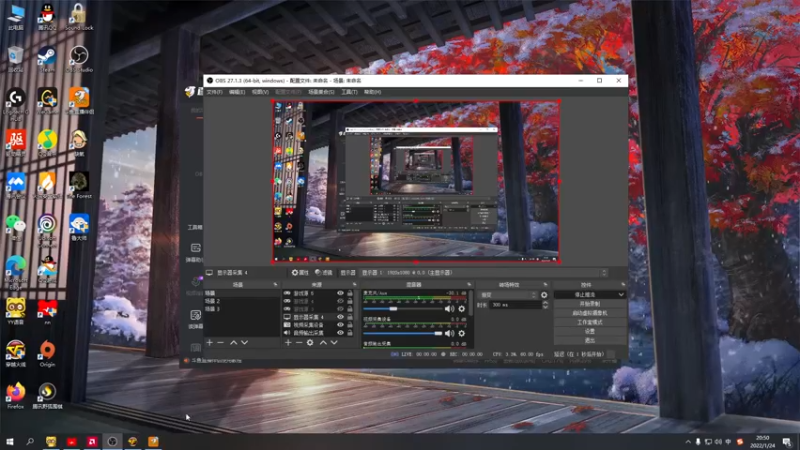This screenshot has width=800, height=450.
Task: Open Sound Lock desktop shortcut
Action: click(x=79, y=17)
